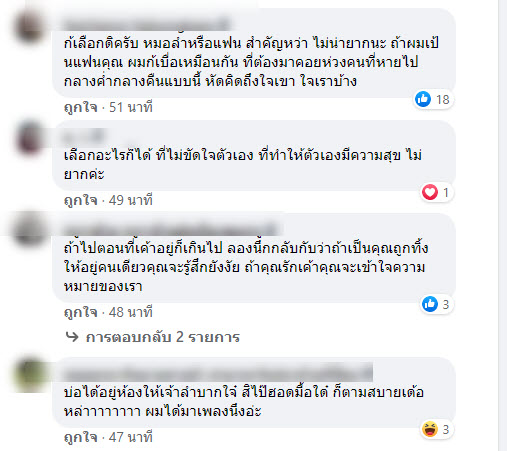Open second commenter's blurred profile picture

(x=29, y=138)
